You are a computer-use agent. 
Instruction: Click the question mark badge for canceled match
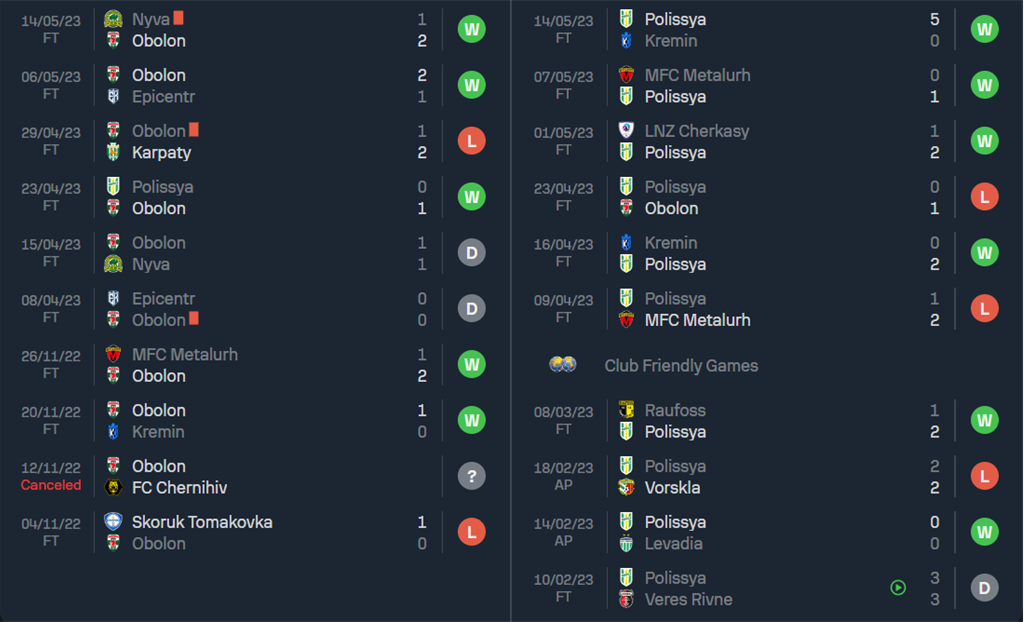tap(471, 476)
